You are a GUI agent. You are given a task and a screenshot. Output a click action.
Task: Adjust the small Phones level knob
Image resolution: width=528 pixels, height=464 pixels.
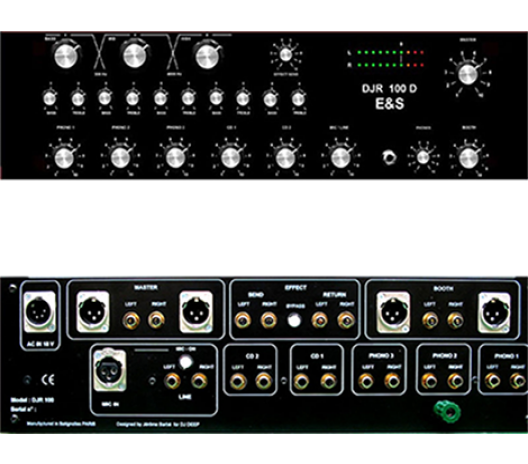click(x=423, y=157)
